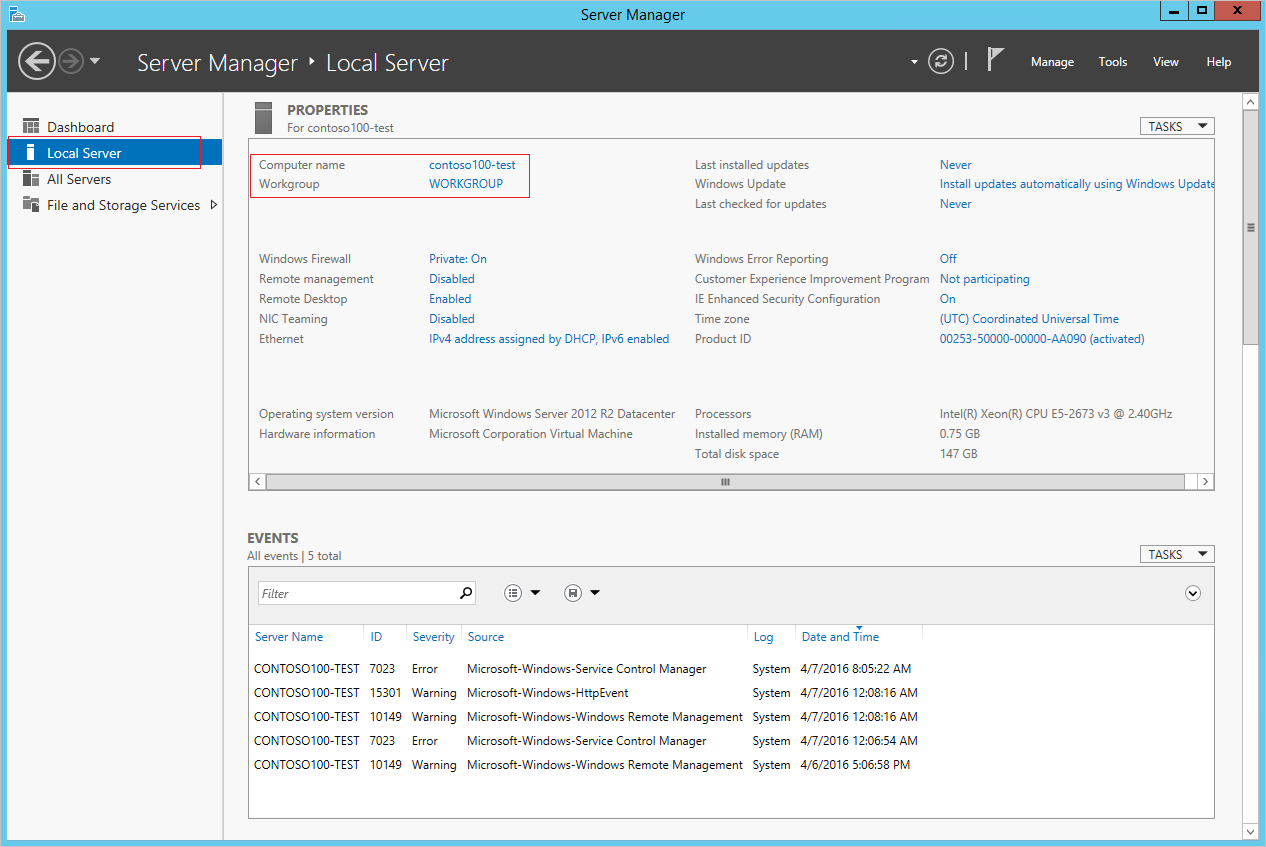Open the Tools menu

(x=1113, y=62)
